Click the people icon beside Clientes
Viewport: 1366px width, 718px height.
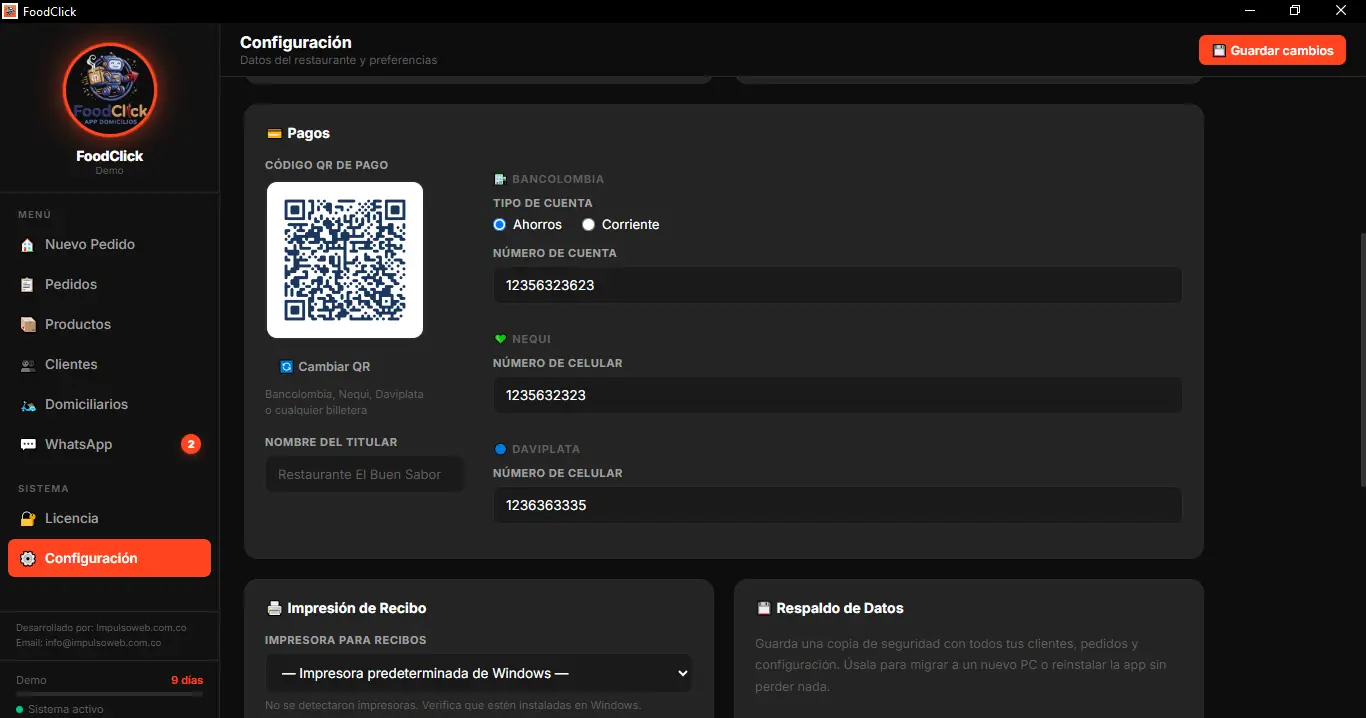pyautogui.click(x=27, y=365)
